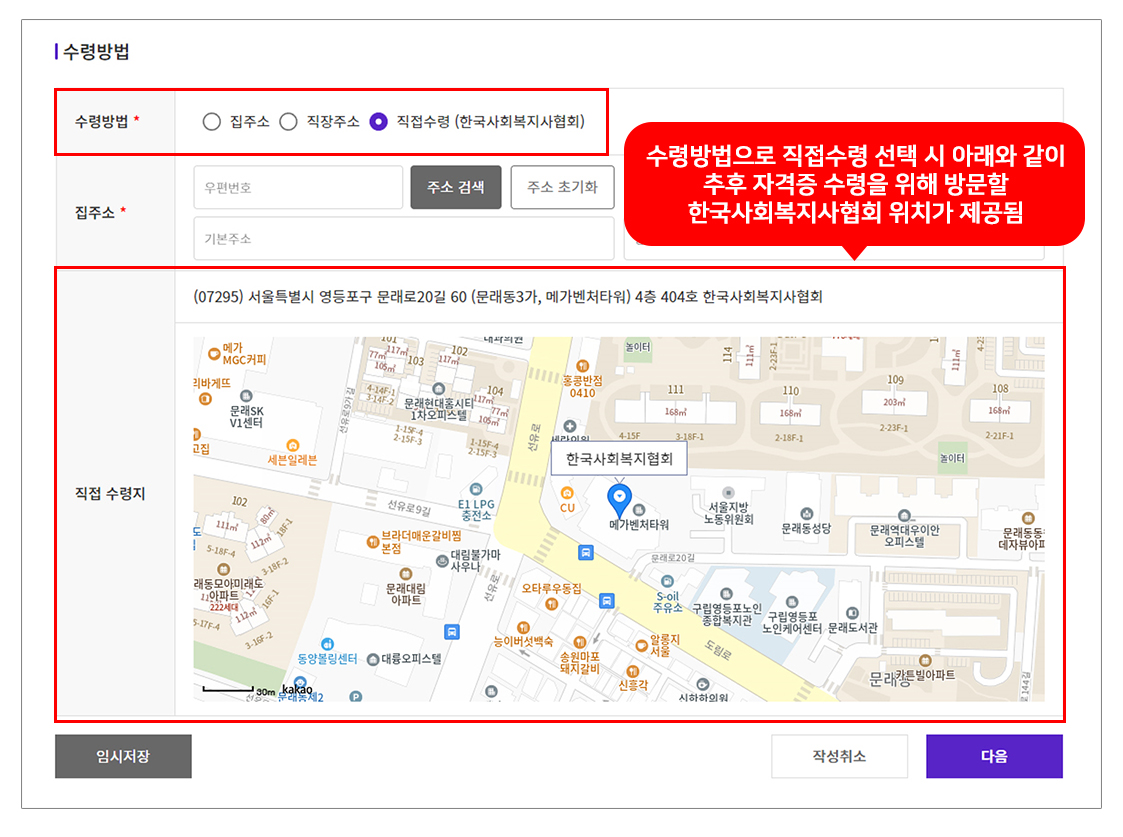Click 임시저장 to save draft
1123x837 pixels.
(x=123, y=756)
